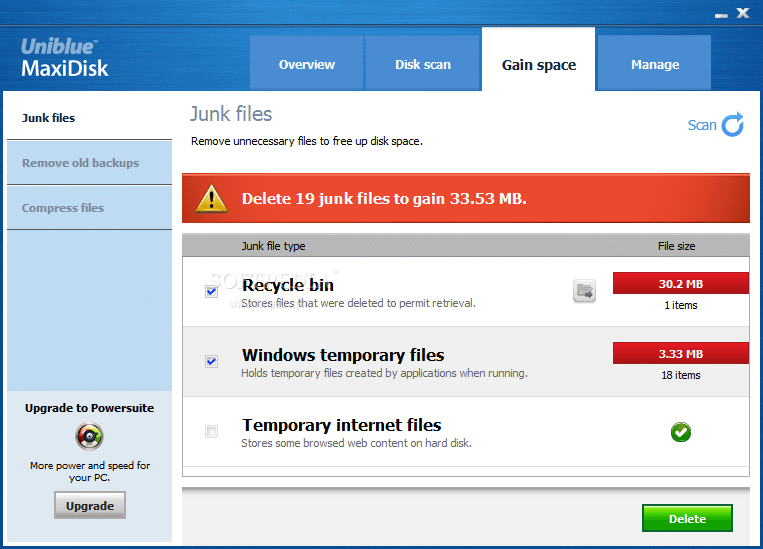The width and height of the screenshot is (763, 549).
Task: Click 'Remove unnecessary files' description text
Action: tap(307, 141)
